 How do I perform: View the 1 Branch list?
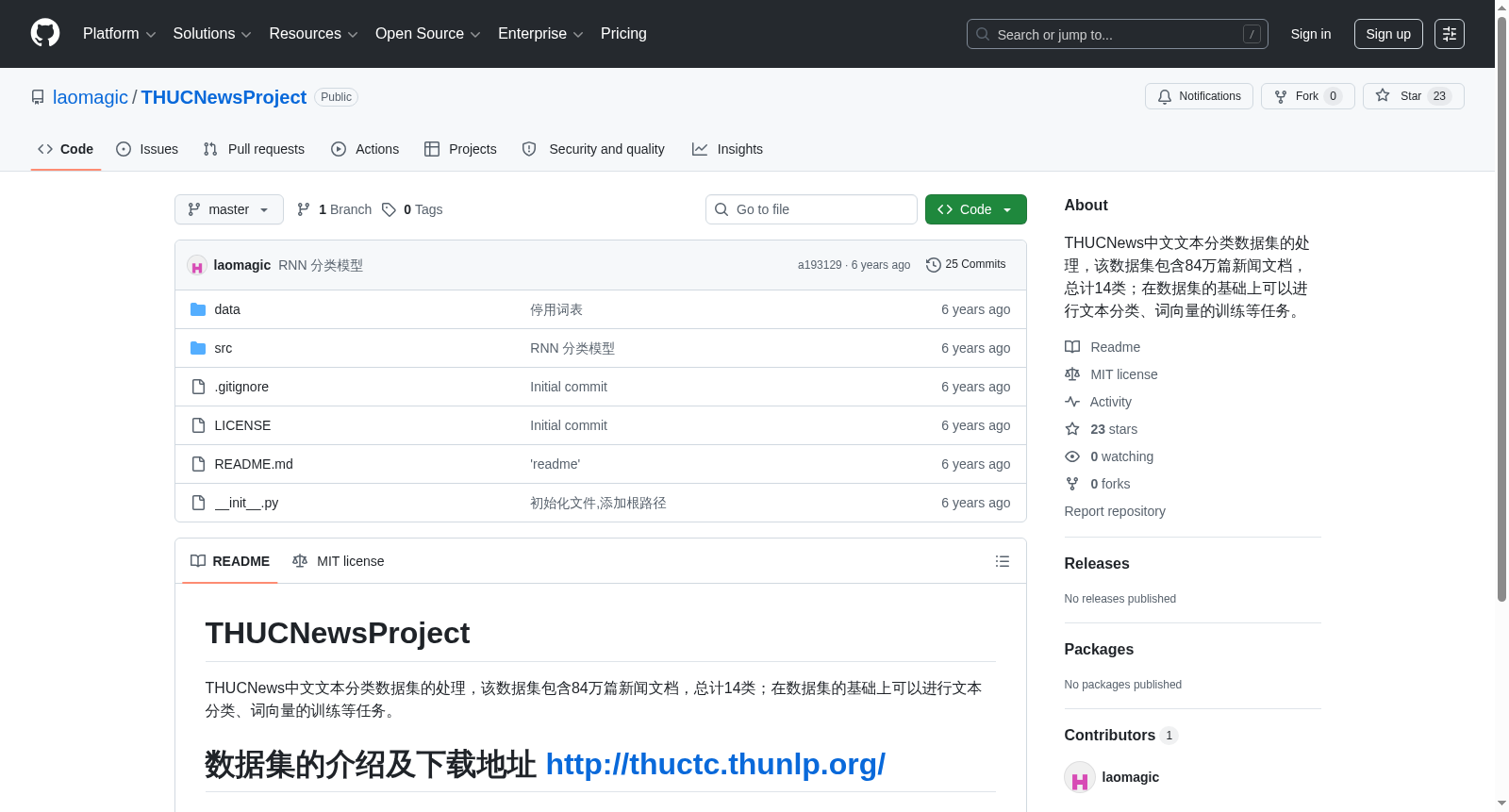click(x=334, y=209)
